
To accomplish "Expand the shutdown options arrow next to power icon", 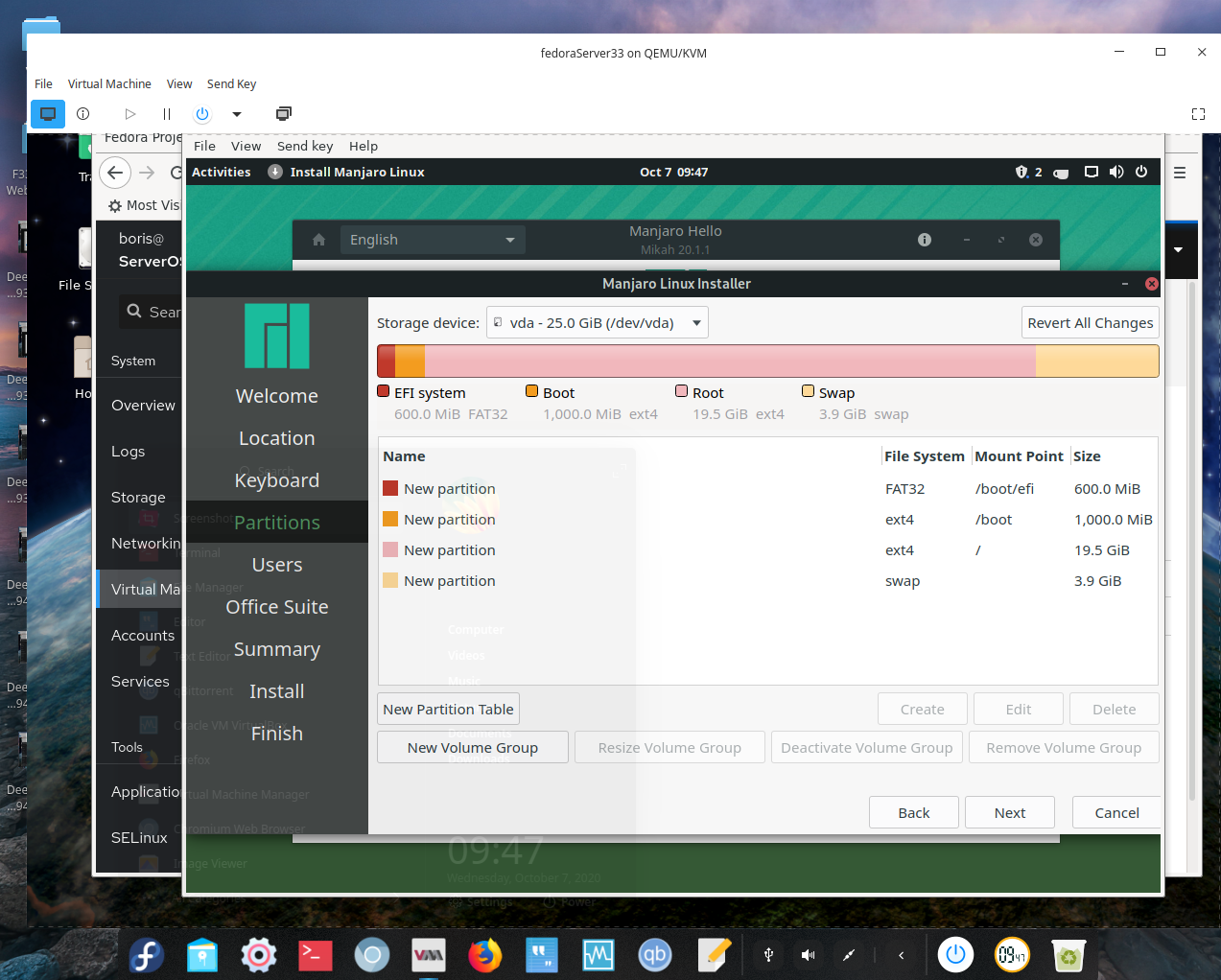I will click(x=236, y=114).
